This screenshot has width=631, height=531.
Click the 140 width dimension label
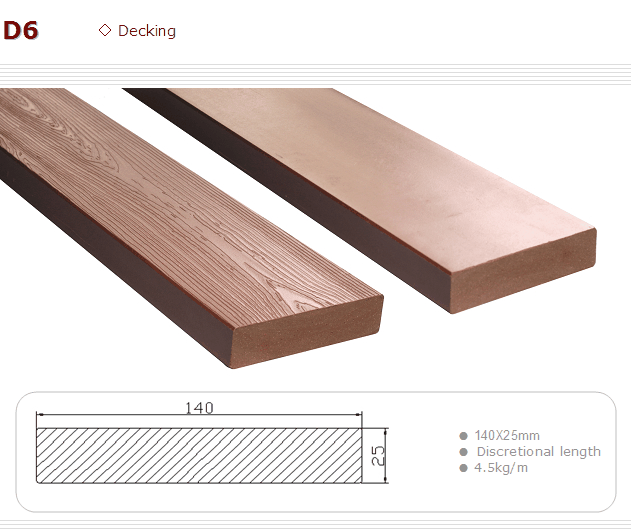click(x=199, y=408)
